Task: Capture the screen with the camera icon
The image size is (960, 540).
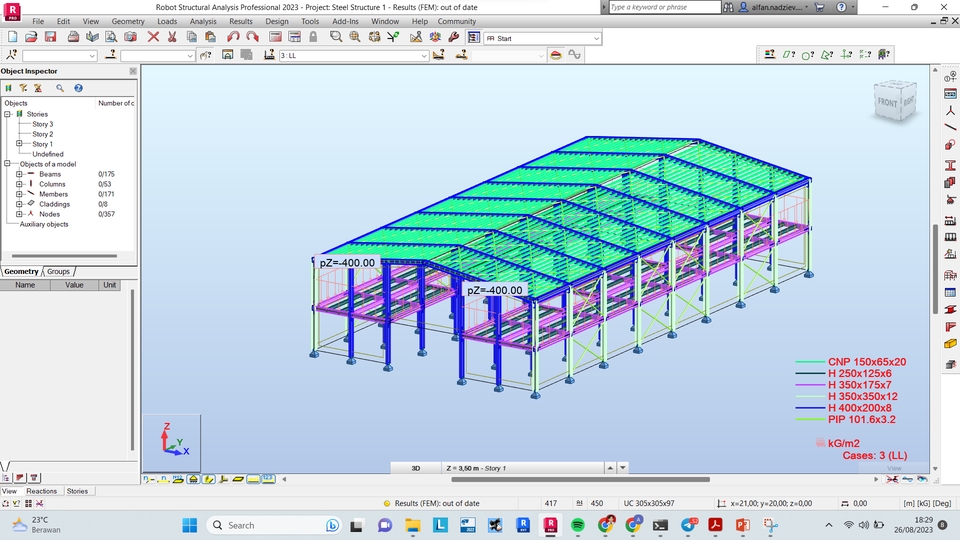Action: [130, 37]
